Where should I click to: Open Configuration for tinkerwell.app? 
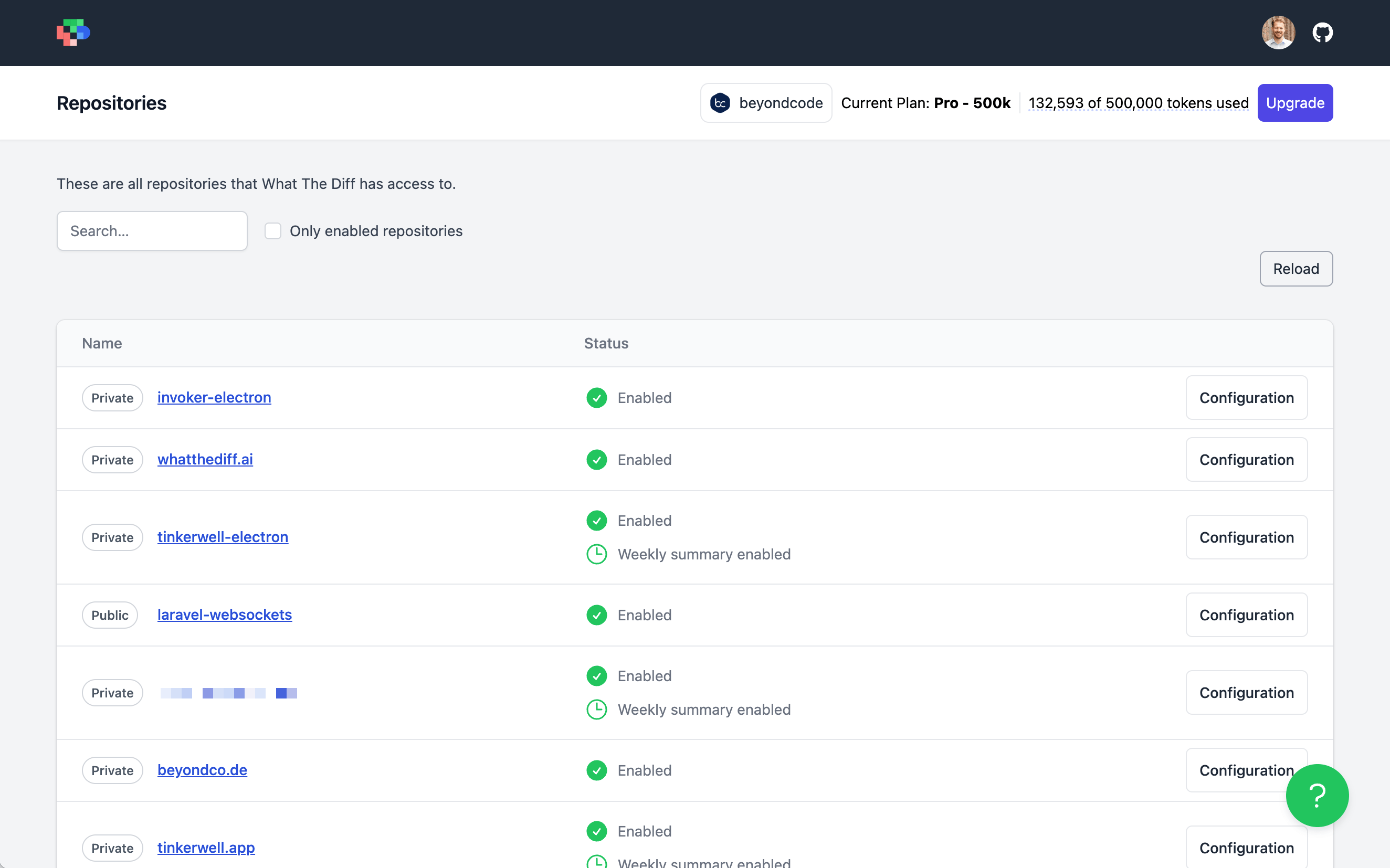[1247, 848]
